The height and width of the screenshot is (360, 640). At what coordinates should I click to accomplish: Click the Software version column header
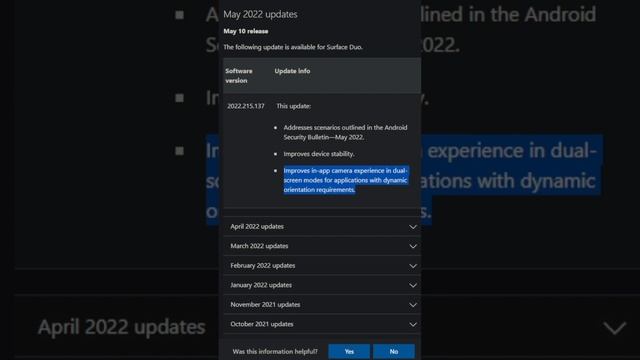click(x=239, y=76)
